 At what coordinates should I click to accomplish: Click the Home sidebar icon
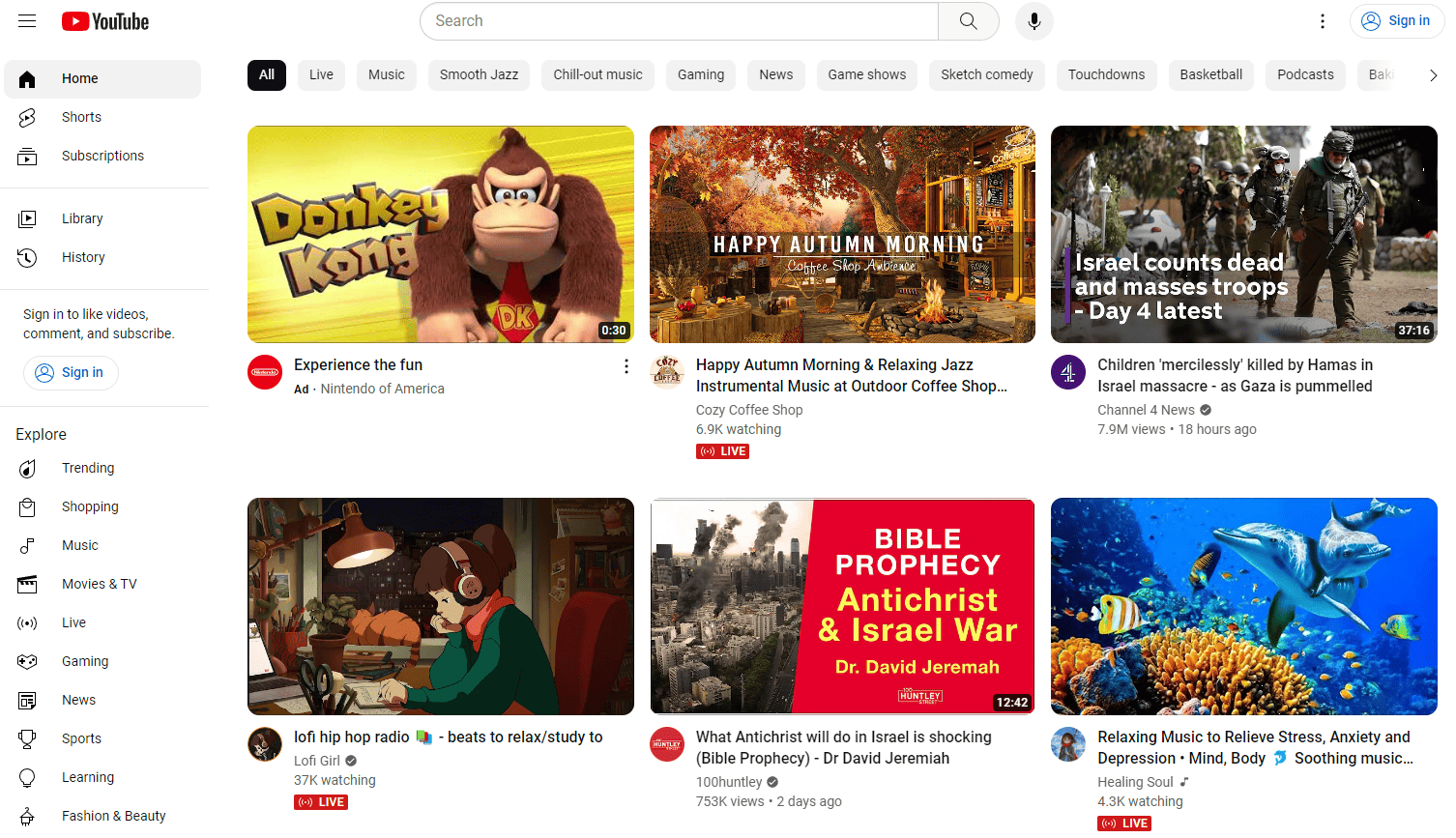pos(27,78)
